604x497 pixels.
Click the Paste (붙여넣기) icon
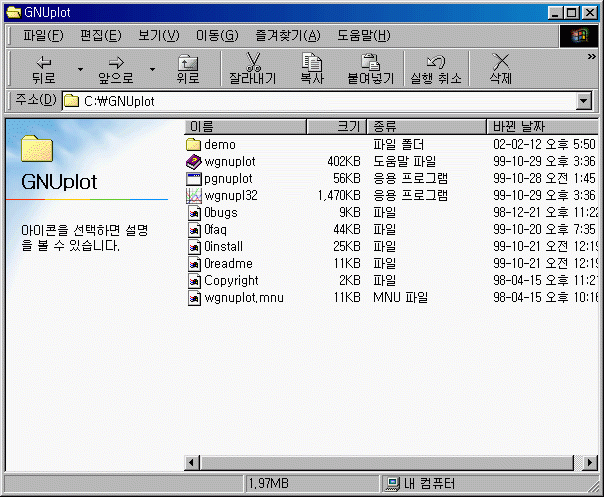pyautogui.click(x=371, y=62)
